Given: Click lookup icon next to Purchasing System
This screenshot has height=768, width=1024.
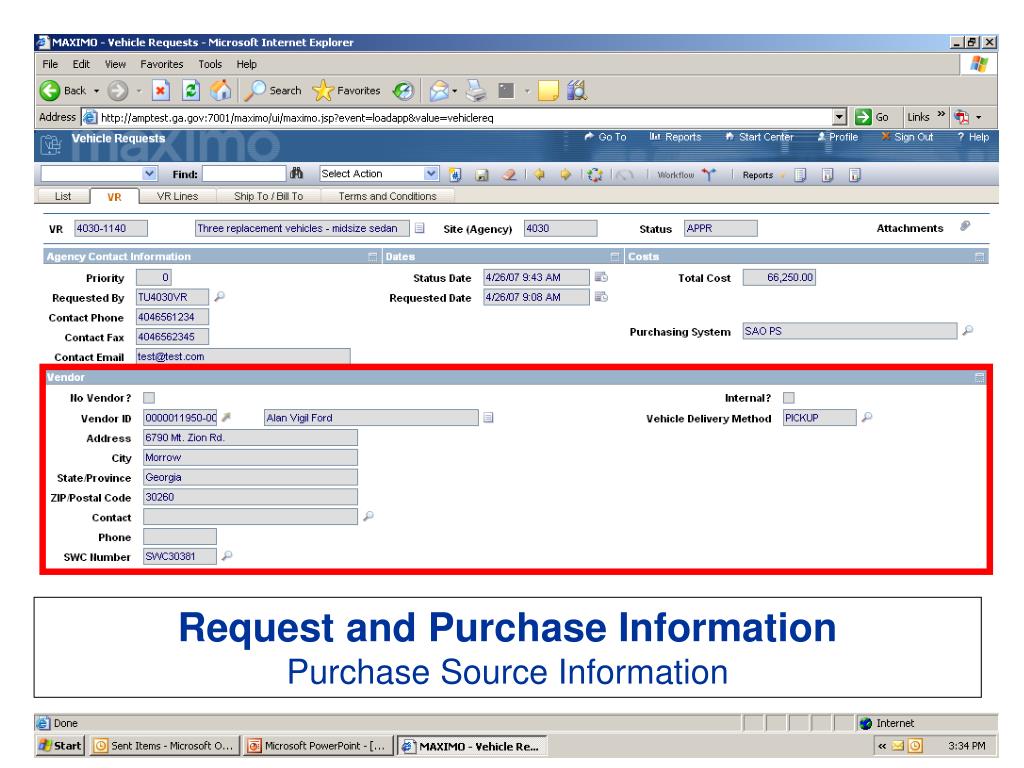Looking at the screenshot, I should pyautogui.click(x=968, y=330).
